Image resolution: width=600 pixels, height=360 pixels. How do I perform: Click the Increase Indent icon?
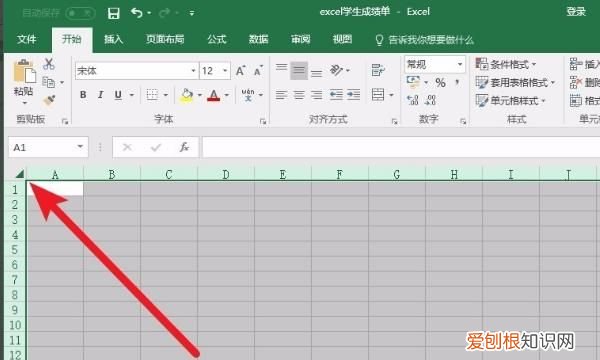(x=354, y=94)
